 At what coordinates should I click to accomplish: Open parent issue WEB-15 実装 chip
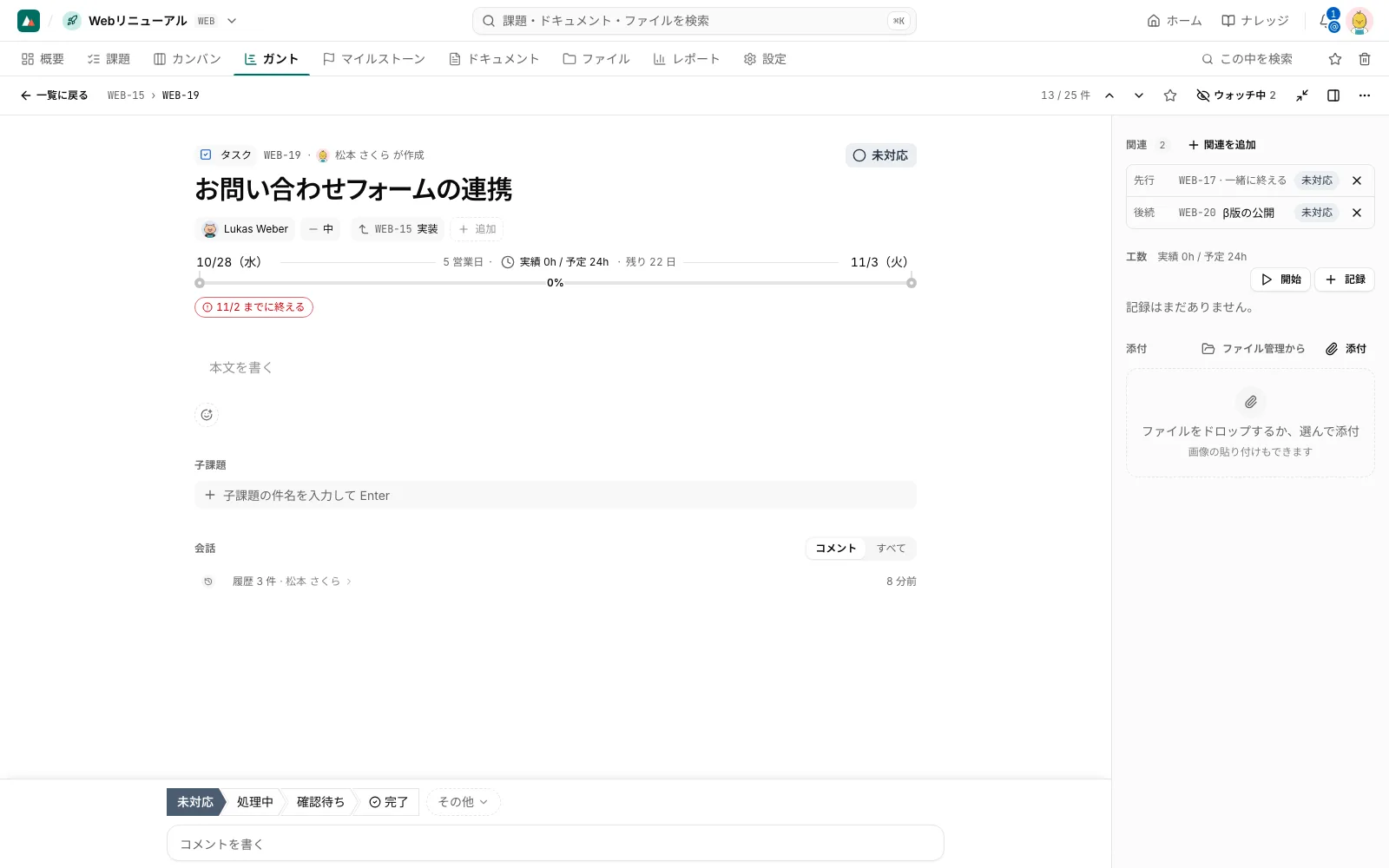tap(398, 229)
